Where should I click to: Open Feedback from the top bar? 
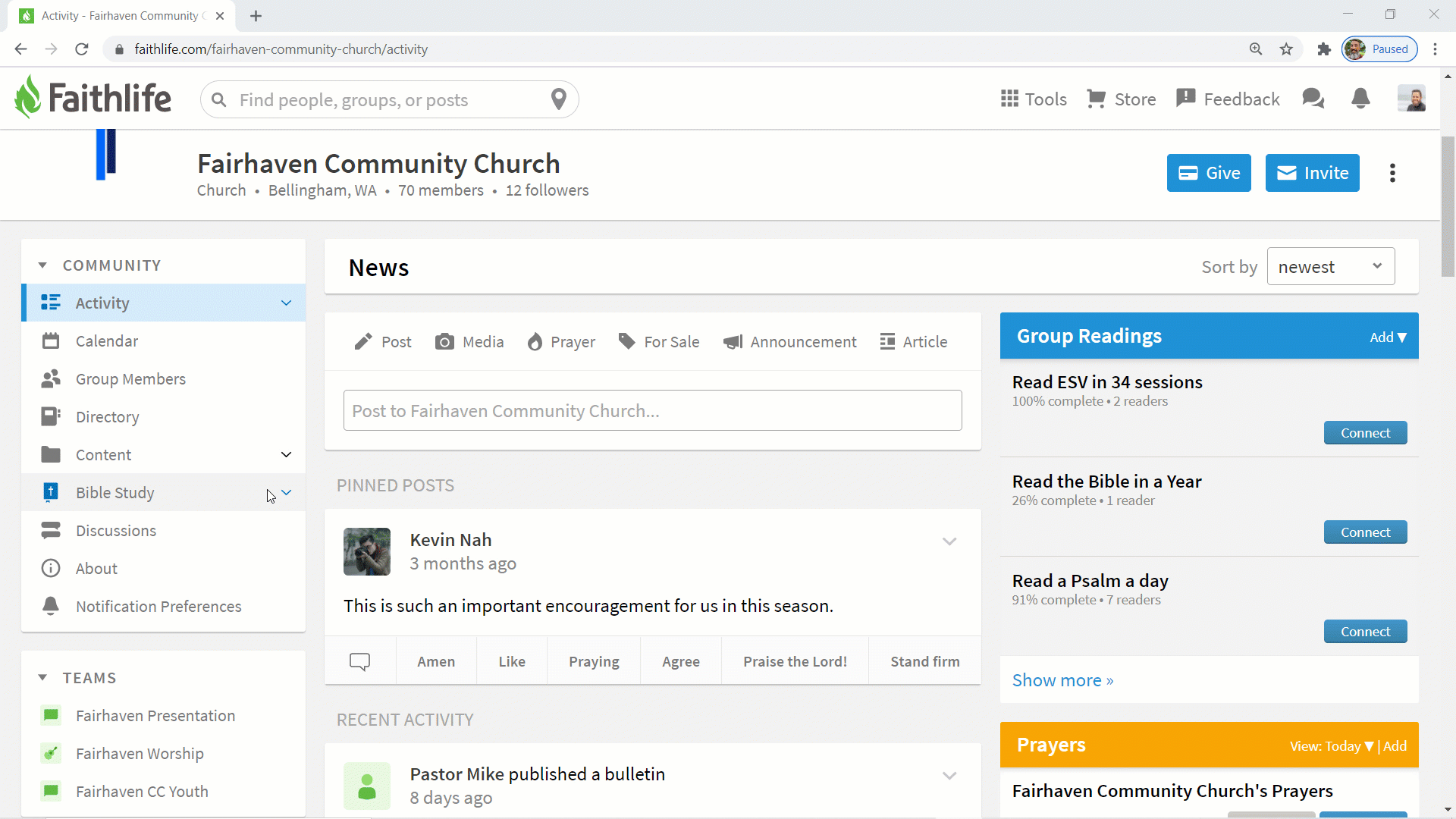[1228, 99]
